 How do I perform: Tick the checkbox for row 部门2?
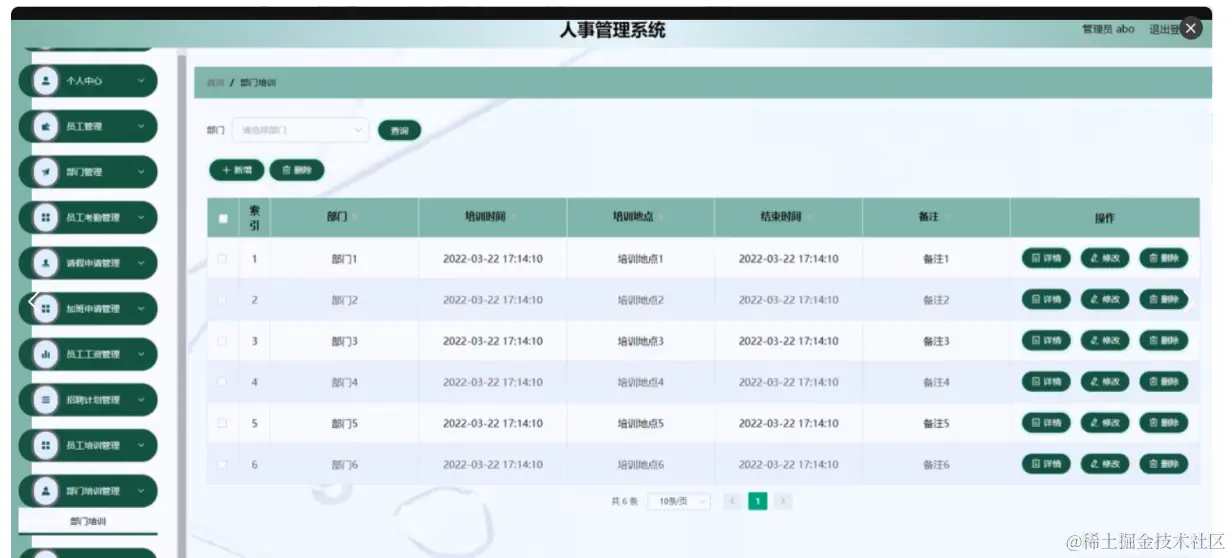click(x=222, y=300)
